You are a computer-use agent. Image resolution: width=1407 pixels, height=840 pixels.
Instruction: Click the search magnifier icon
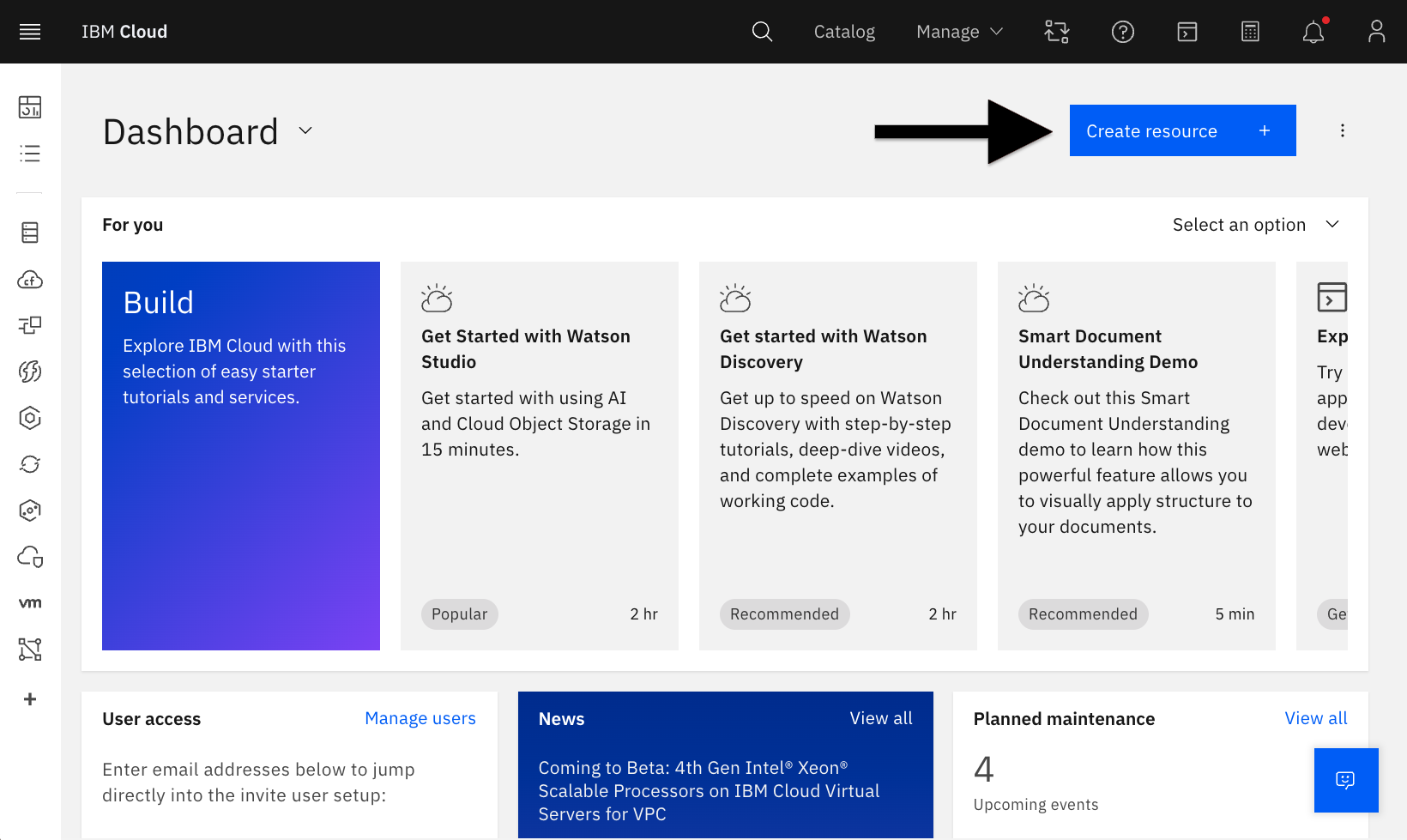pyautogui.click(x=762, y=32)
